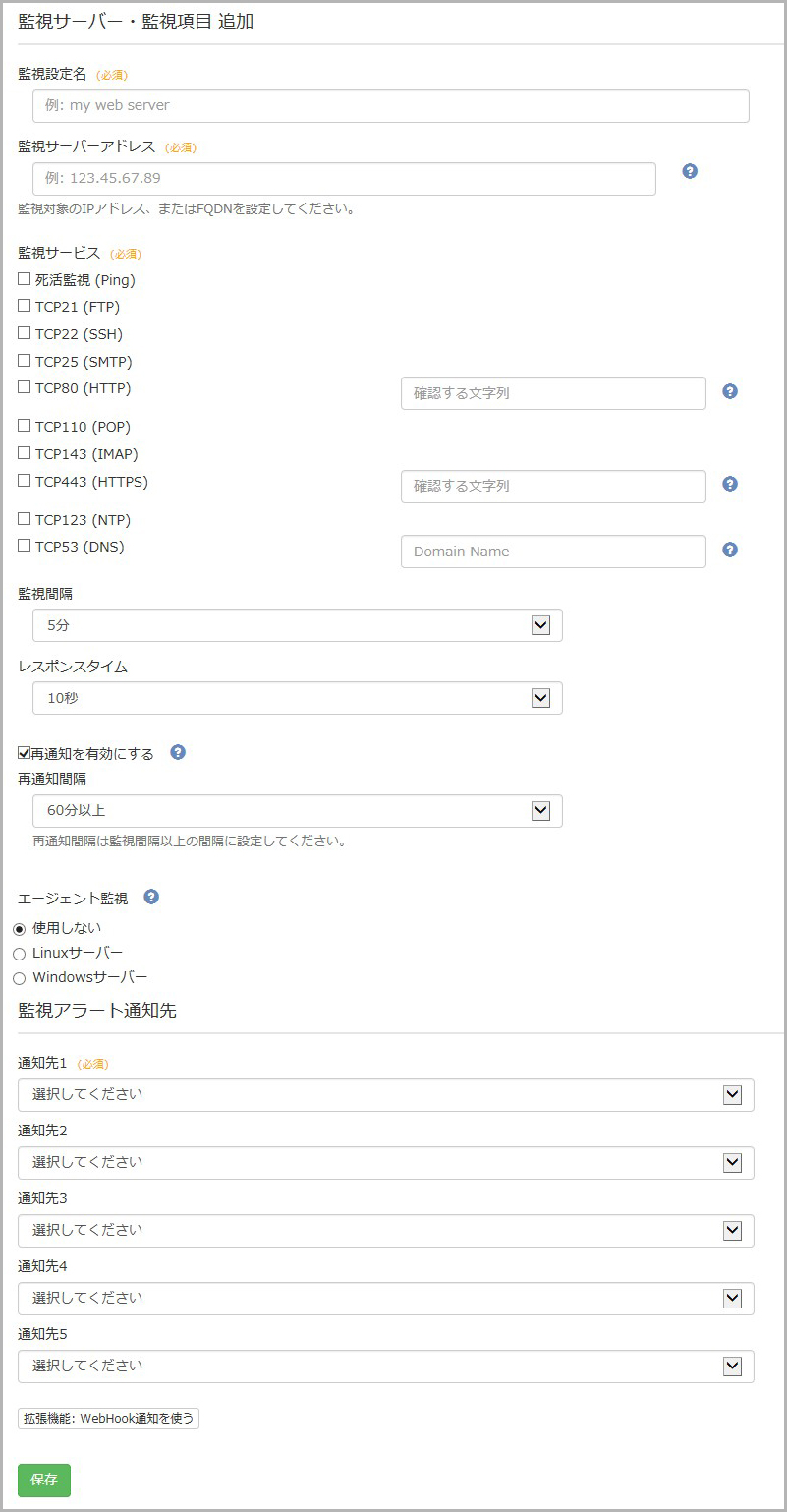The image size is (787, 1512).
Task: Click help icon next to TCP80 HTTP string field
Action: (730, 391)
